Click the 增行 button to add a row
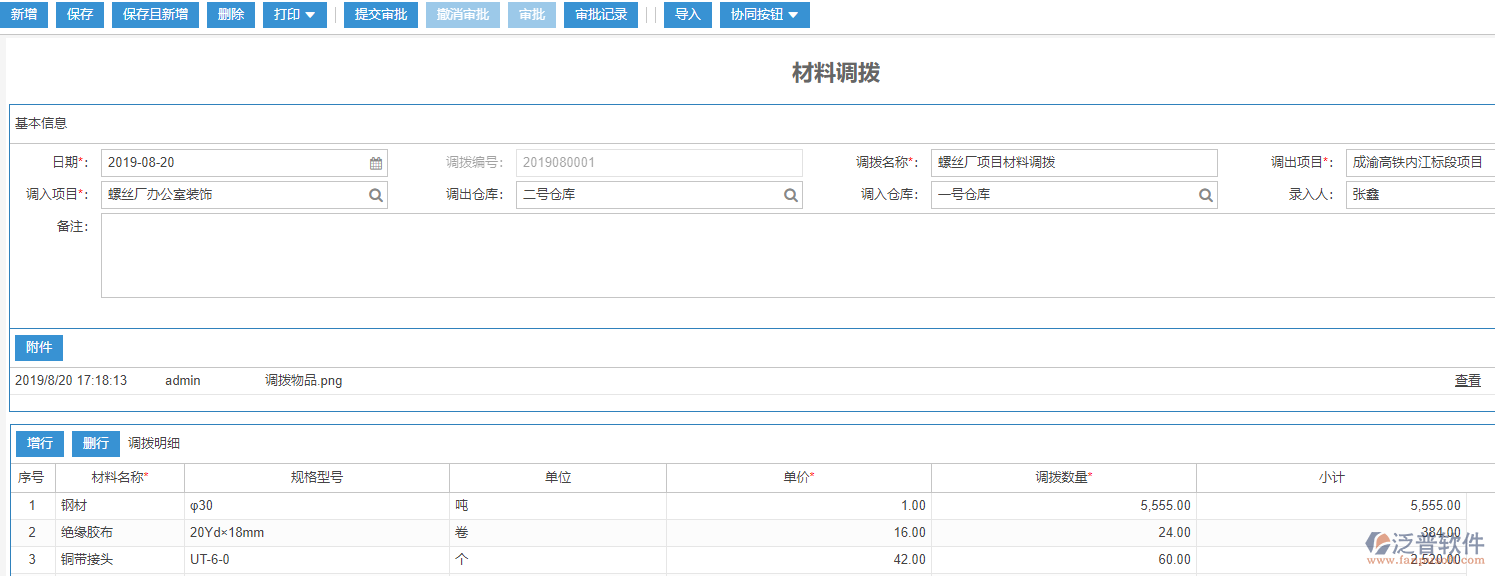 (x=39, y=443)
